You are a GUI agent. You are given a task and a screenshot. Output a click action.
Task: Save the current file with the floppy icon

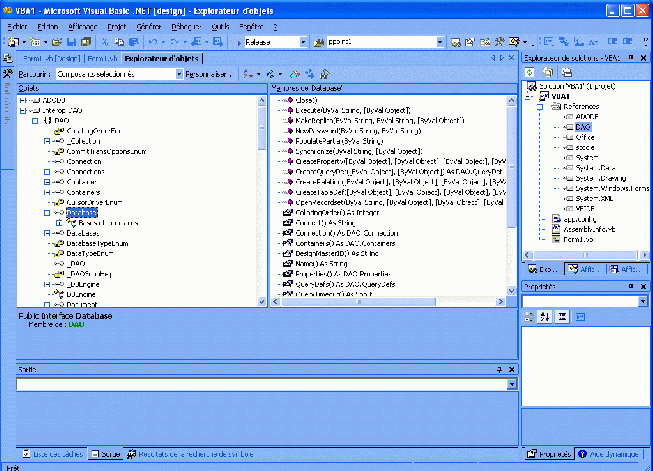coord(71,42)
